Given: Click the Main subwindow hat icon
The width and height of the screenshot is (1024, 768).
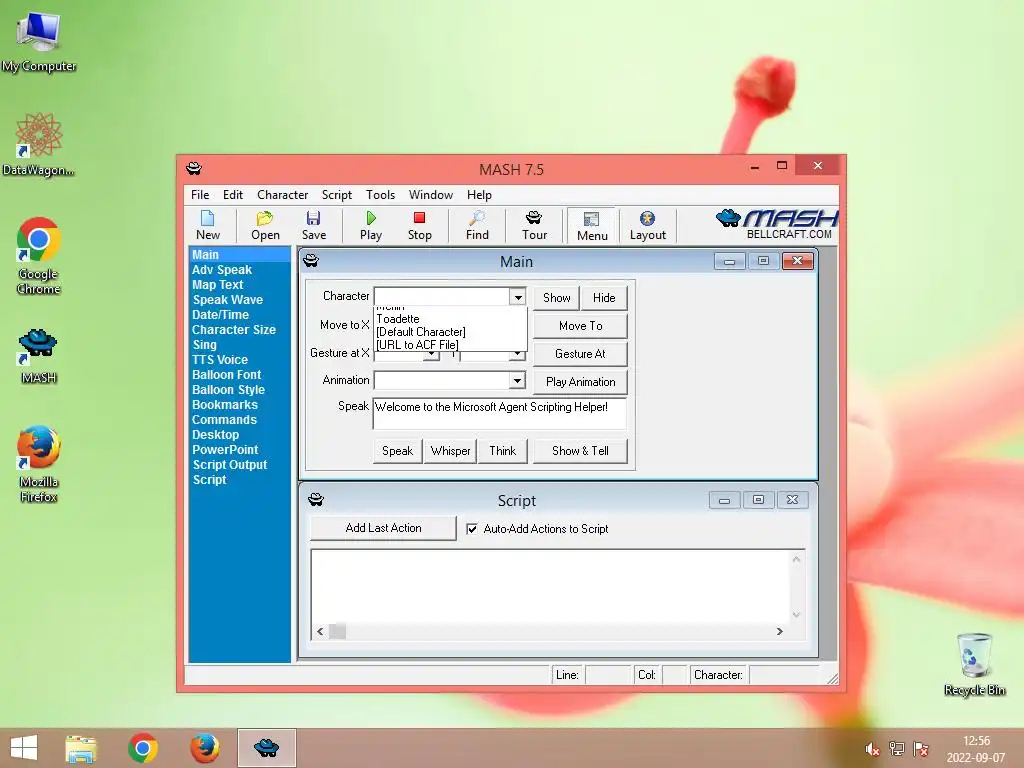Looking at the screenshot, I should [311, 261].
